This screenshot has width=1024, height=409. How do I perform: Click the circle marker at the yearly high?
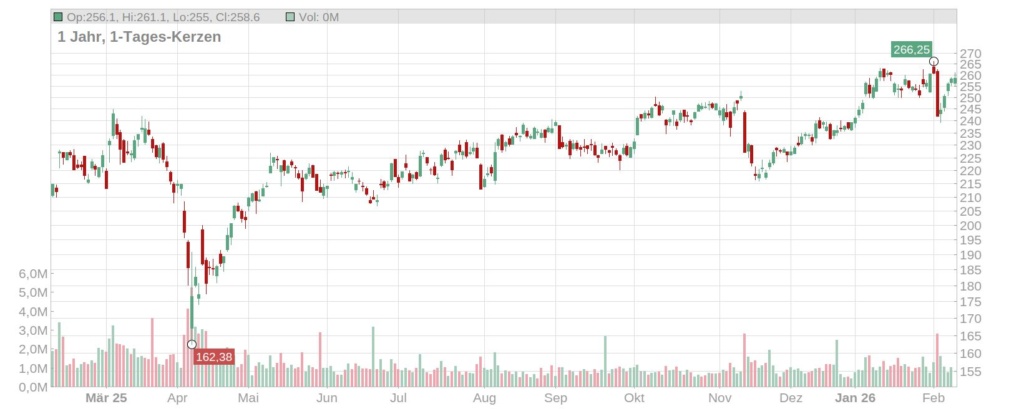933,62
